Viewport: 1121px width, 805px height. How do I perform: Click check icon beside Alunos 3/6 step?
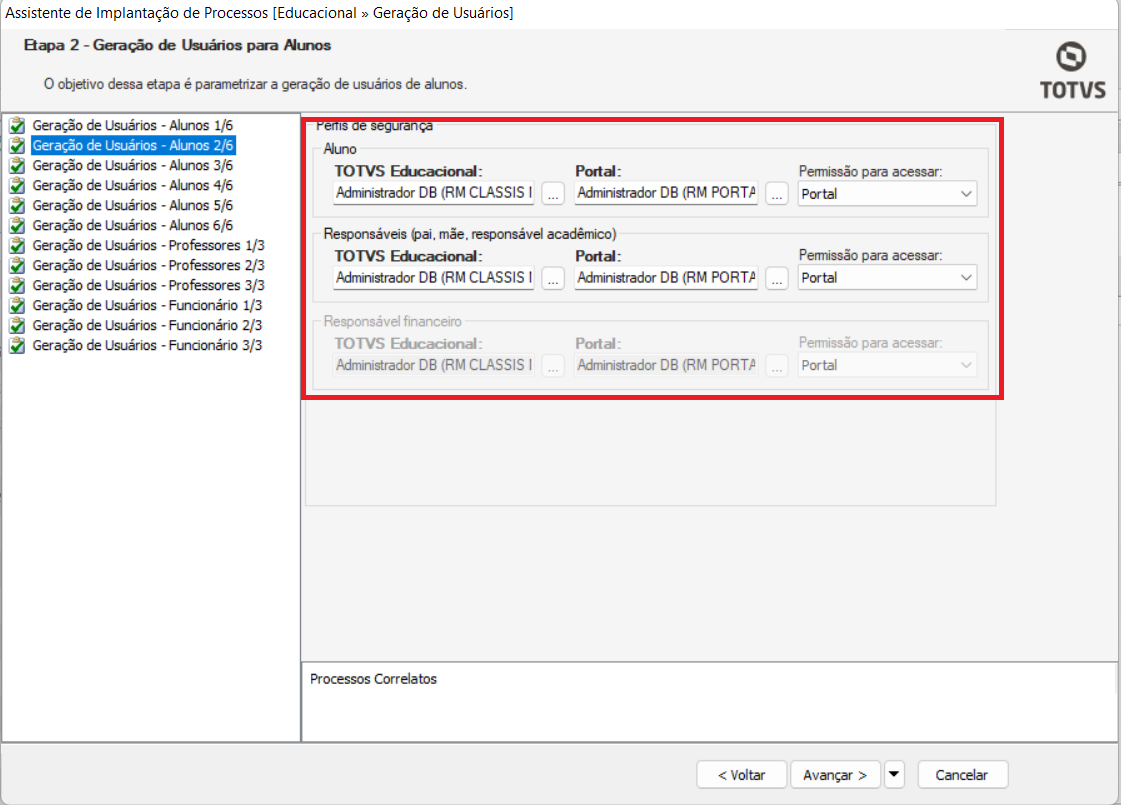(17, 166)
